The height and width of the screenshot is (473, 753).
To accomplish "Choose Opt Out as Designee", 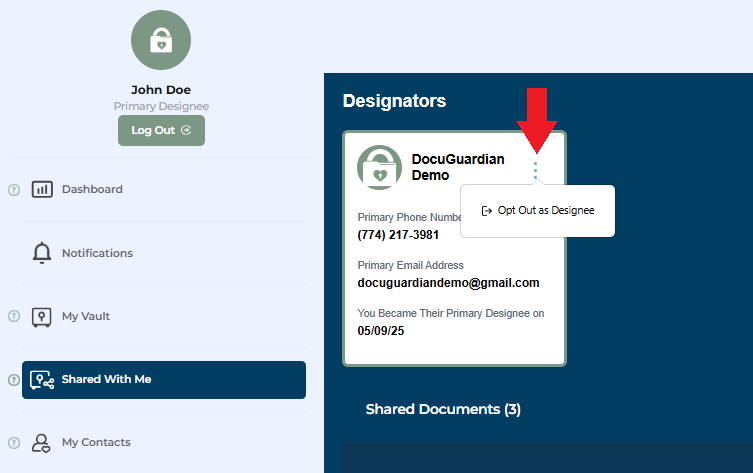I will [538, 210].
